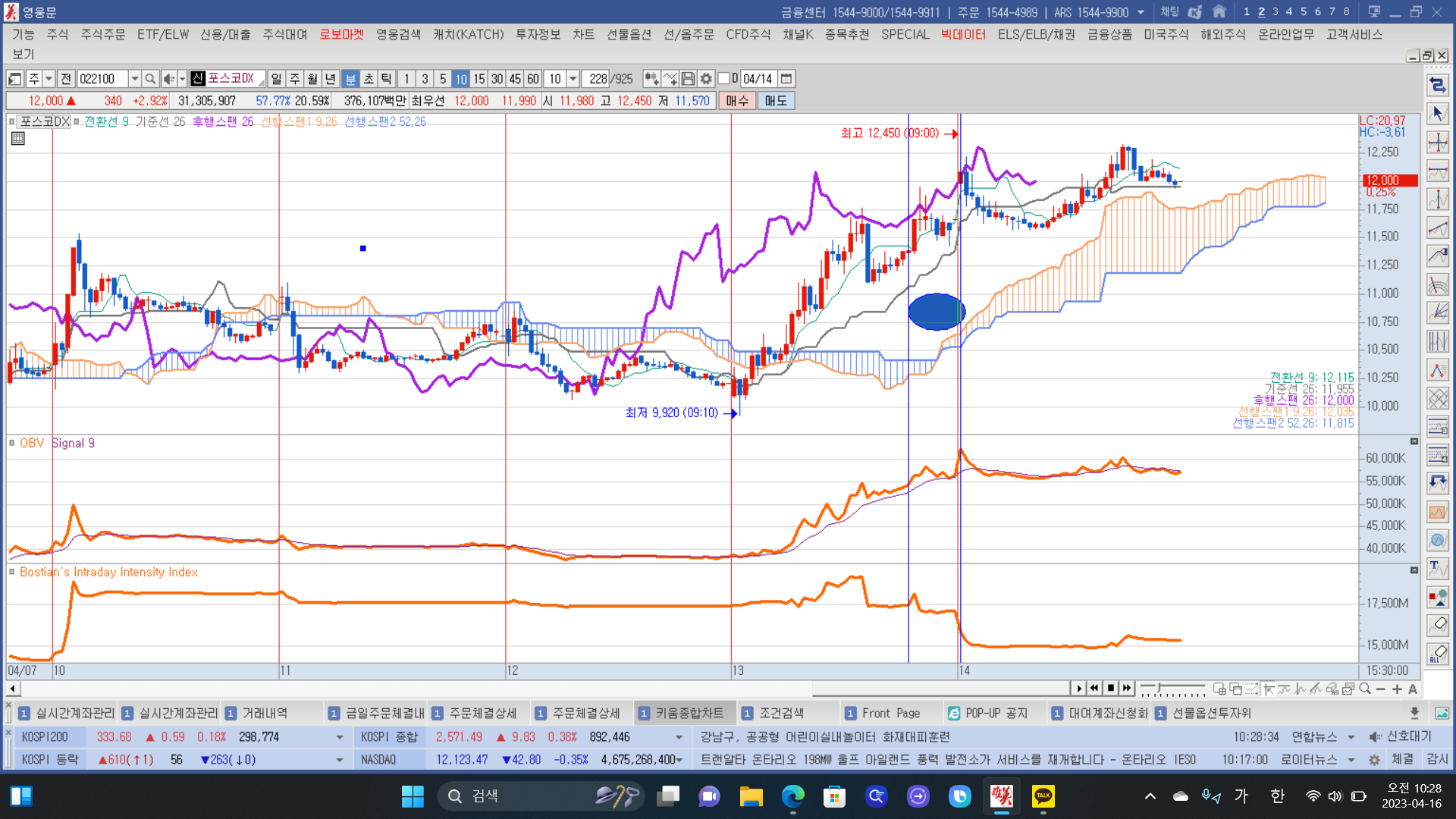Toggle the minute (분) chart period button
Viewport: 1456px width, 819px height.
tap(350, 79)
